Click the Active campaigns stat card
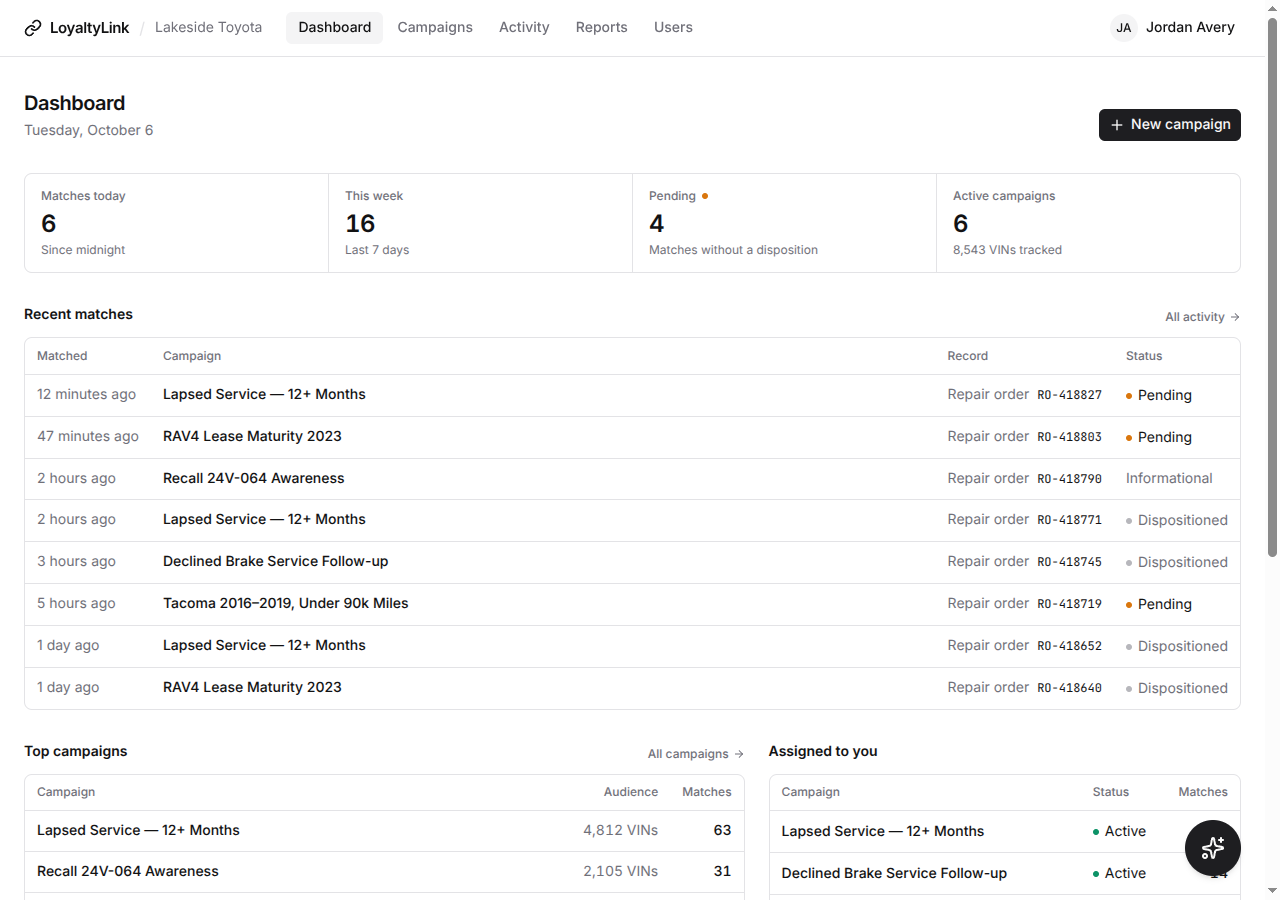This screenshot has width=1280, height=900. pos(1088,223)
